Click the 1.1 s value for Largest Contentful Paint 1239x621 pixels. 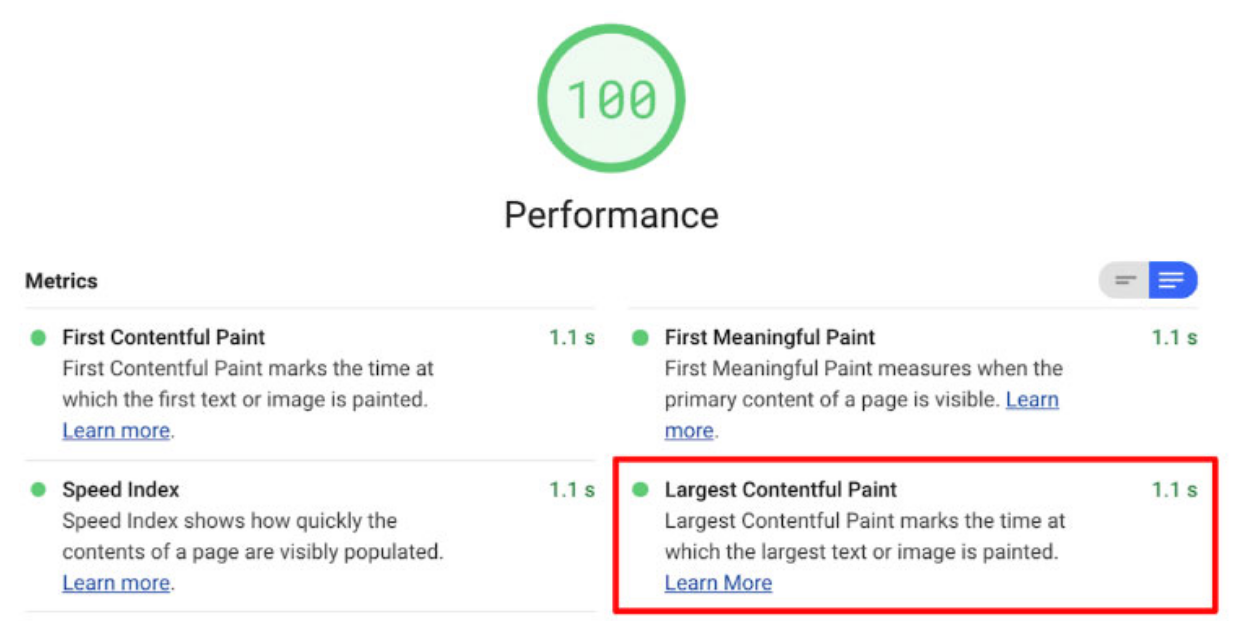[x=1174, y=490]
